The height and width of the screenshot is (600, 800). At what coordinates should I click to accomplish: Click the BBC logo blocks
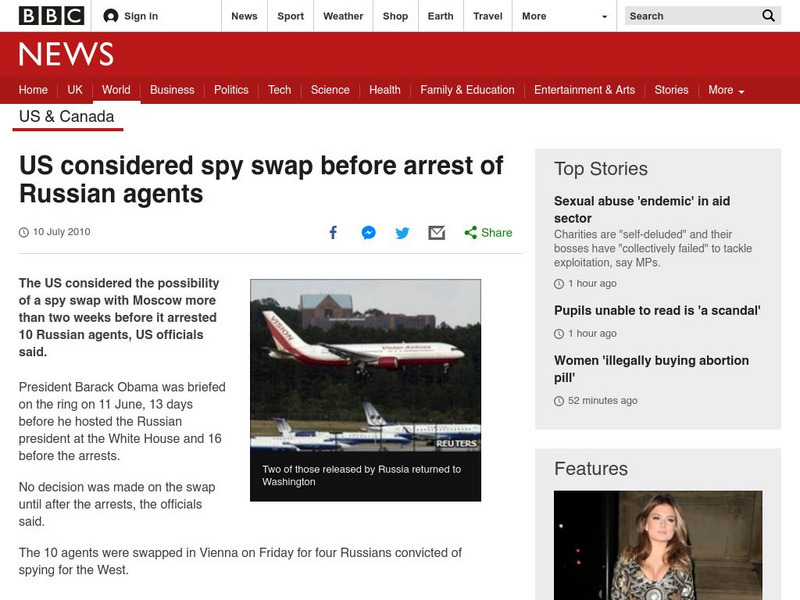point(41,15)
